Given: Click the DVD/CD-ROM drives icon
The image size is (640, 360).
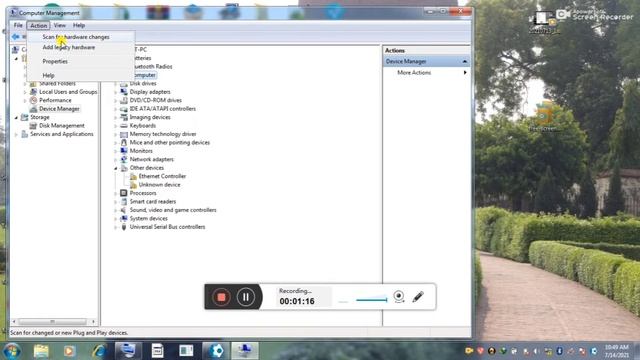Looking at the screenshot, I should (x=124, y=100).
